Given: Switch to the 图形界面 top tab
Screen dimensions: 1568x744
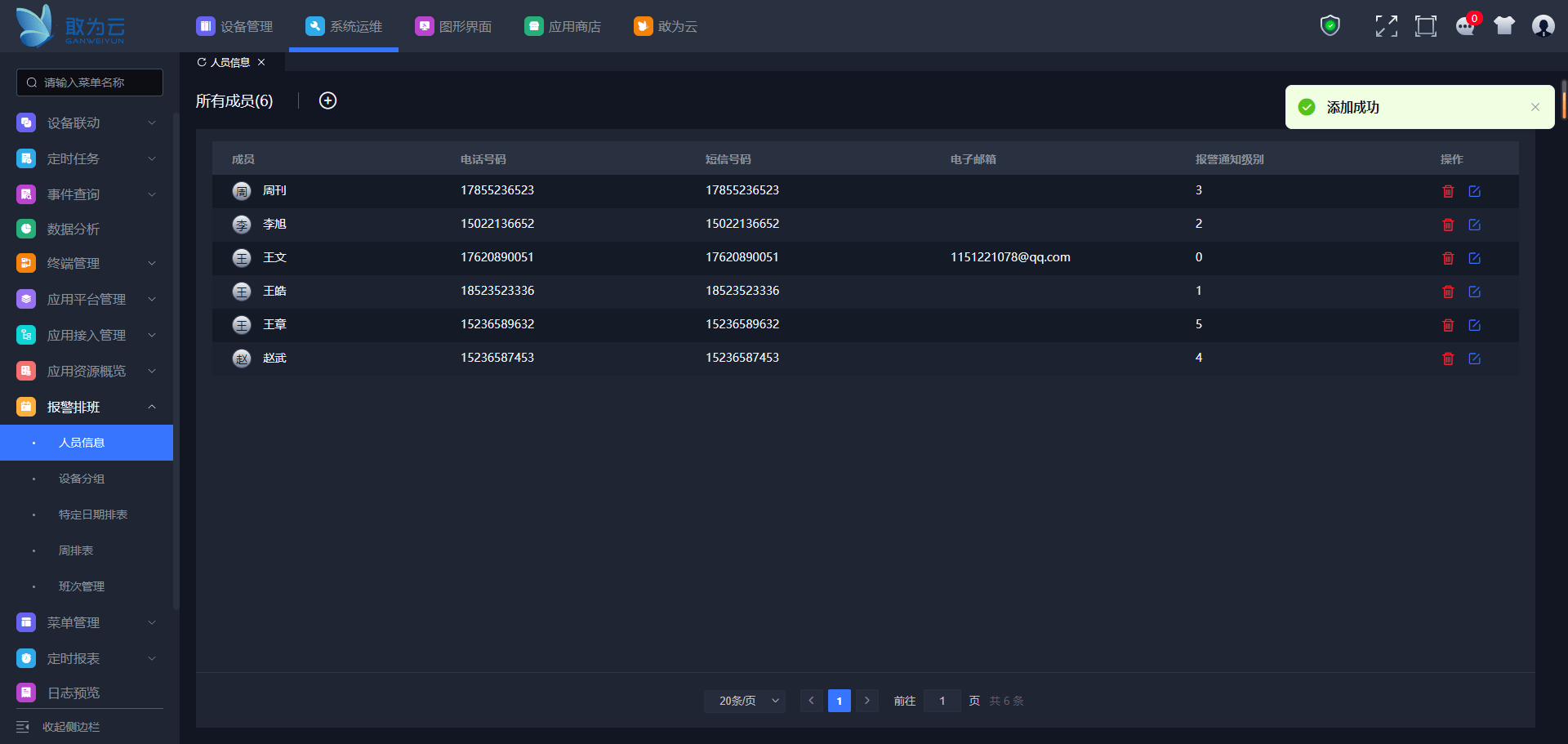Looking at the screenshot, I should coord(453,26).
